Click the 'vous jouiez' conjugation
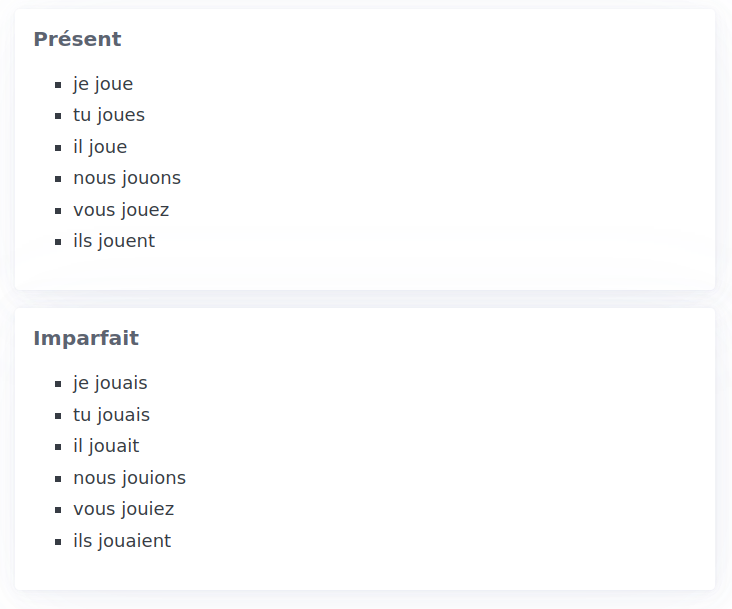The image size is (732, 609). [124, 510]
